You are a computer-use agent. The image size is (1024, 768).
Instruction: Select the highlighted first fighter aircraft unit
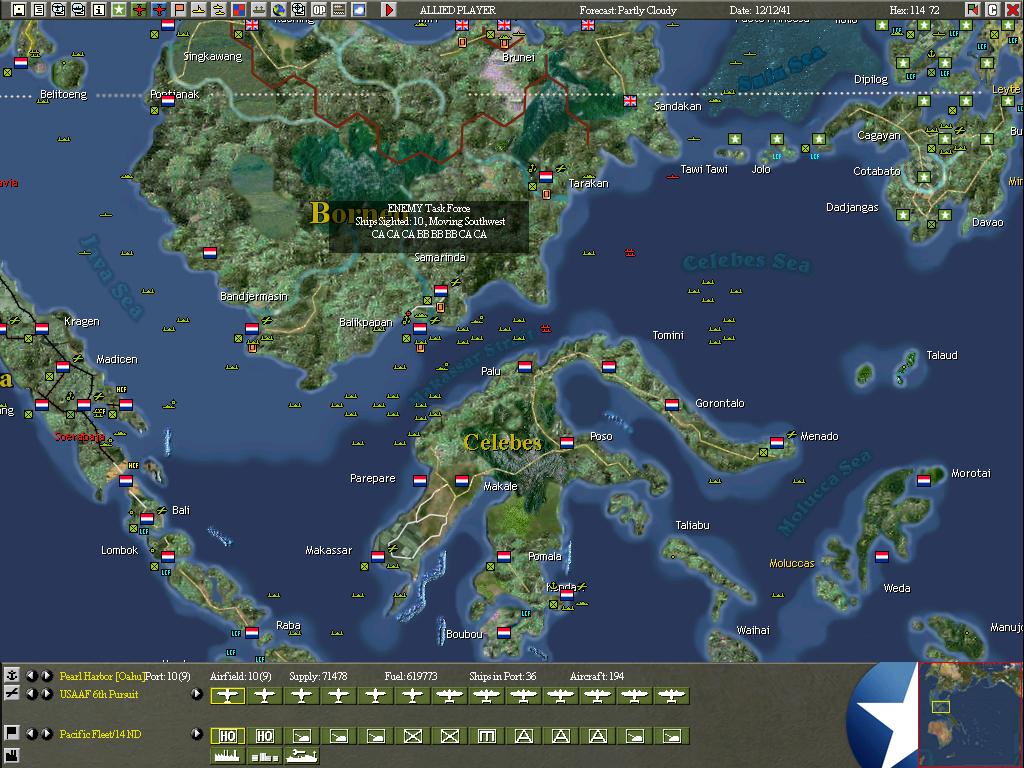227,696
